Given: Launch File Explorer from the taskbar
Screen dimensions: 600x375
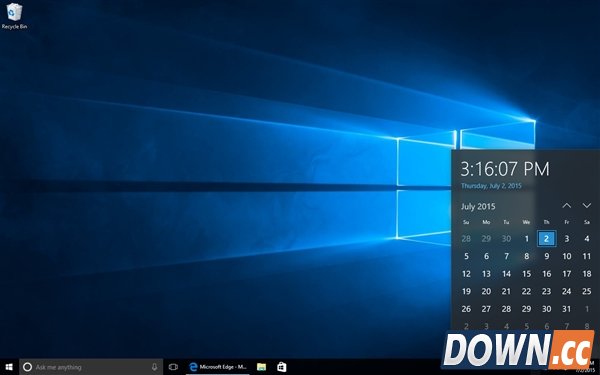Looking at the screenshot, I should (261, 367).
